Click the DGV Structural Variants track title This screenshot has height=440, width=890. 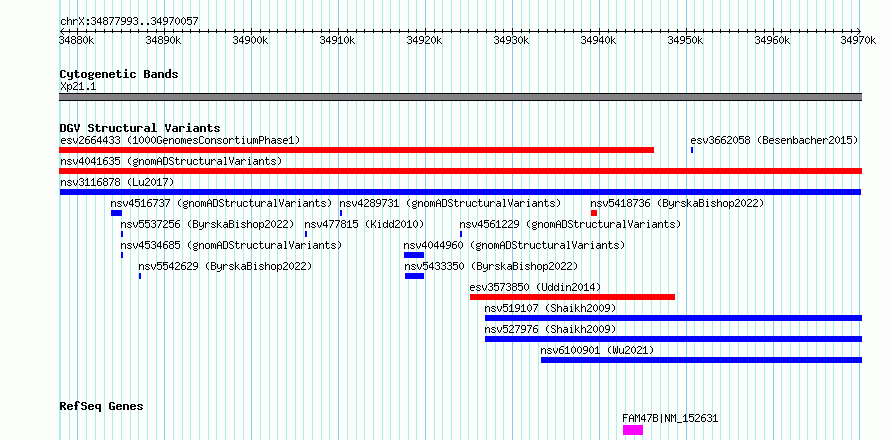tap(140, 128)
